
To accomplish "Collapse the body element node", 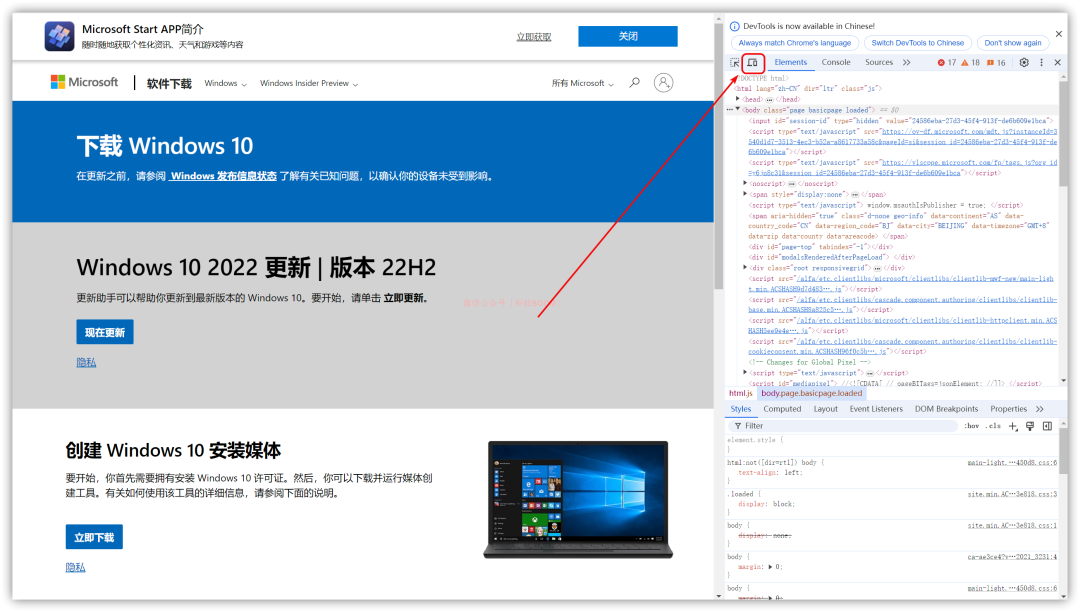I will click(x=738, y=109).
